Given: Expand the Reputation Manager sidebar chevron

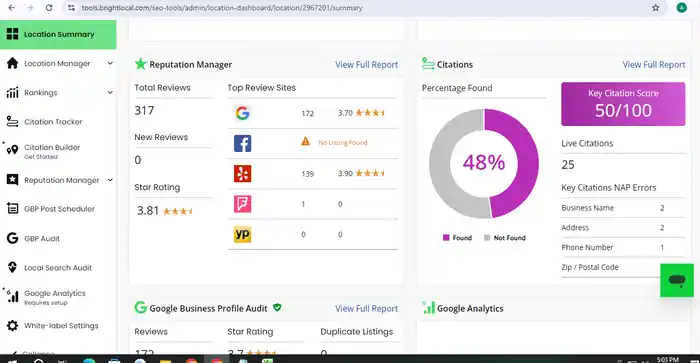Looking at the screenshot, I should coord(110,180).
